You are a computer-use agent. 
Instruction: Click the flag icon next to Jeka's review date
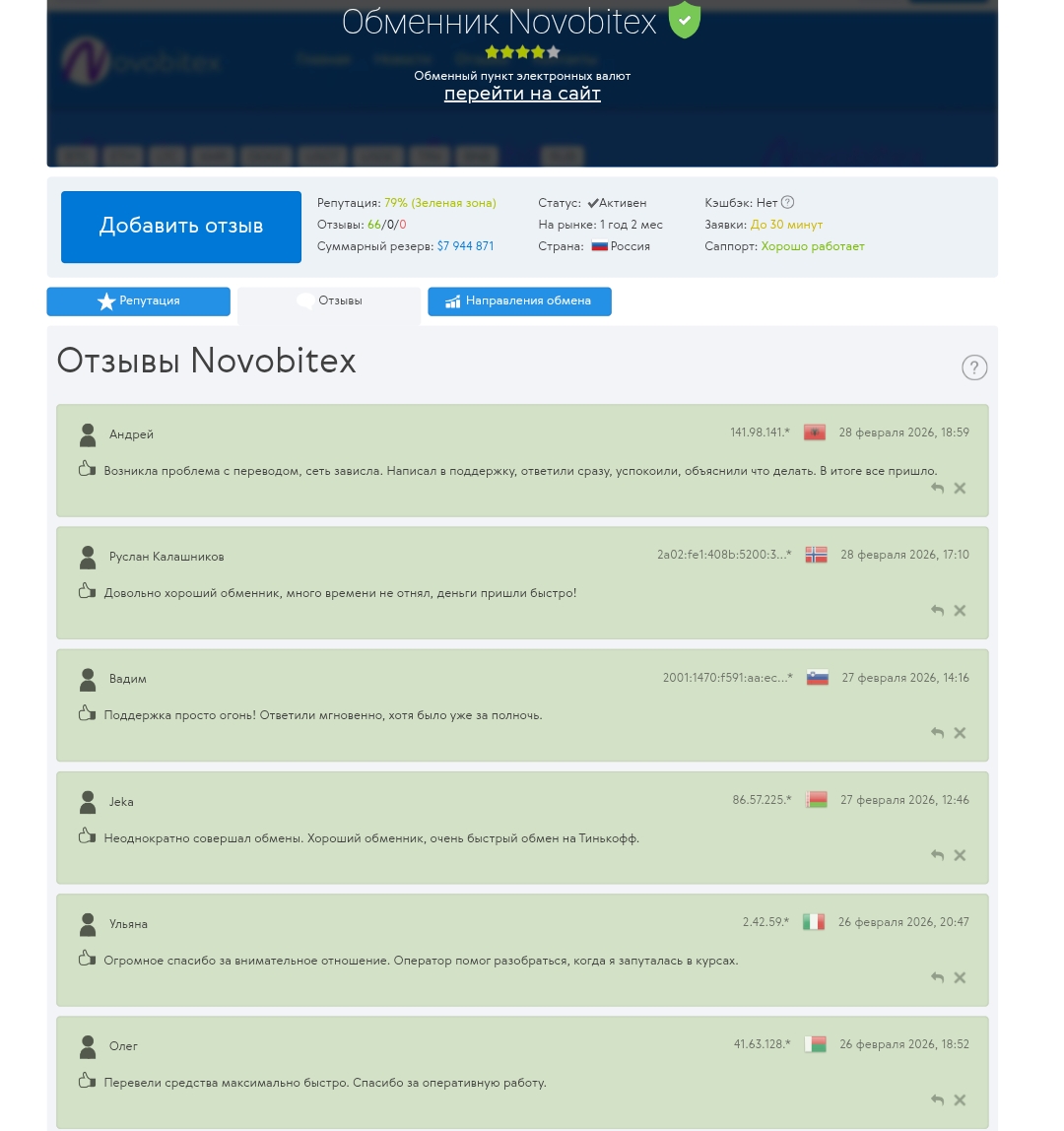pyautogui.click(x=816, y=799)
